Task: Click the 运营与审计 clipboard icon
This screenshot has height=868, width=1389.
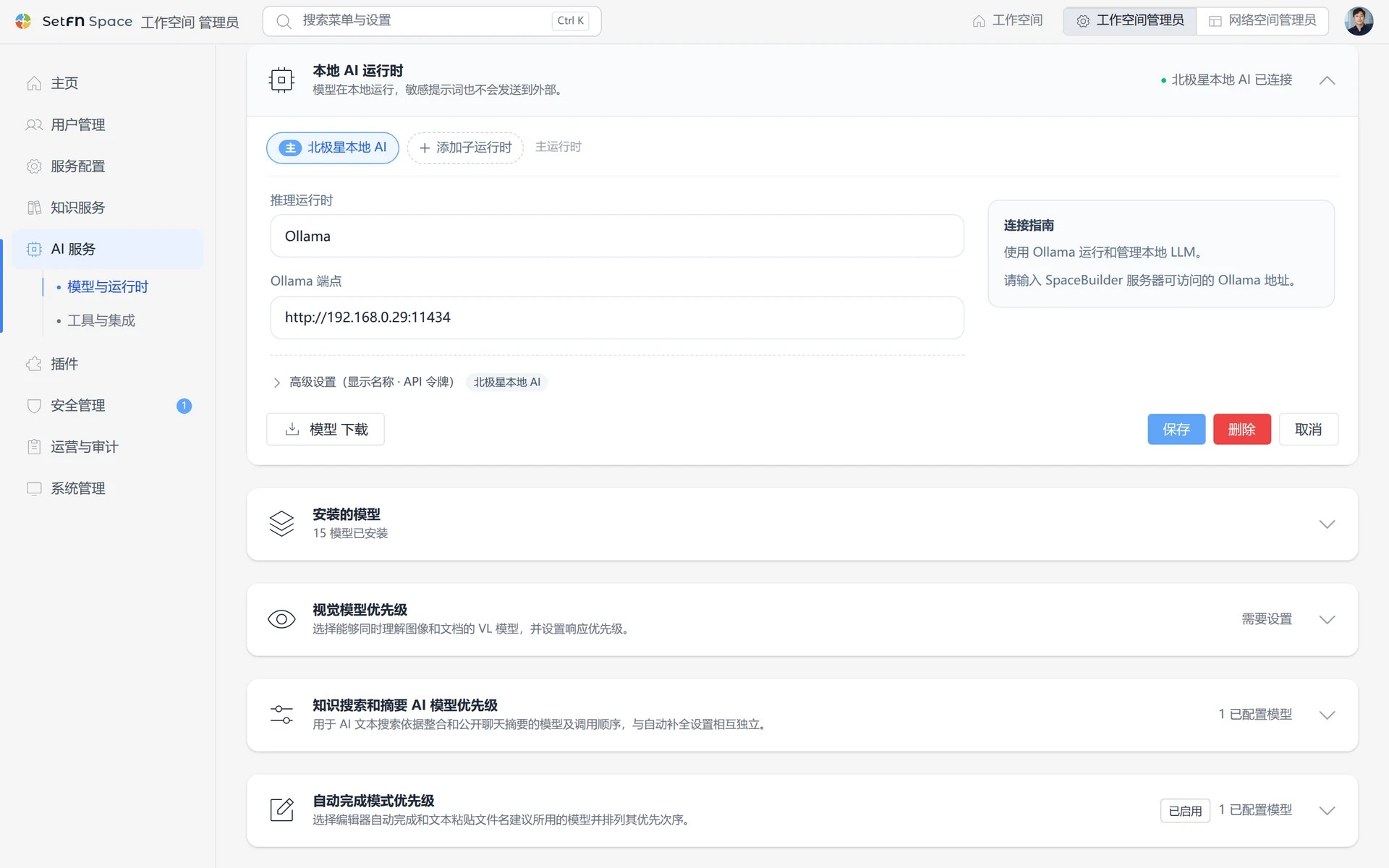Action: coord(34,447)
